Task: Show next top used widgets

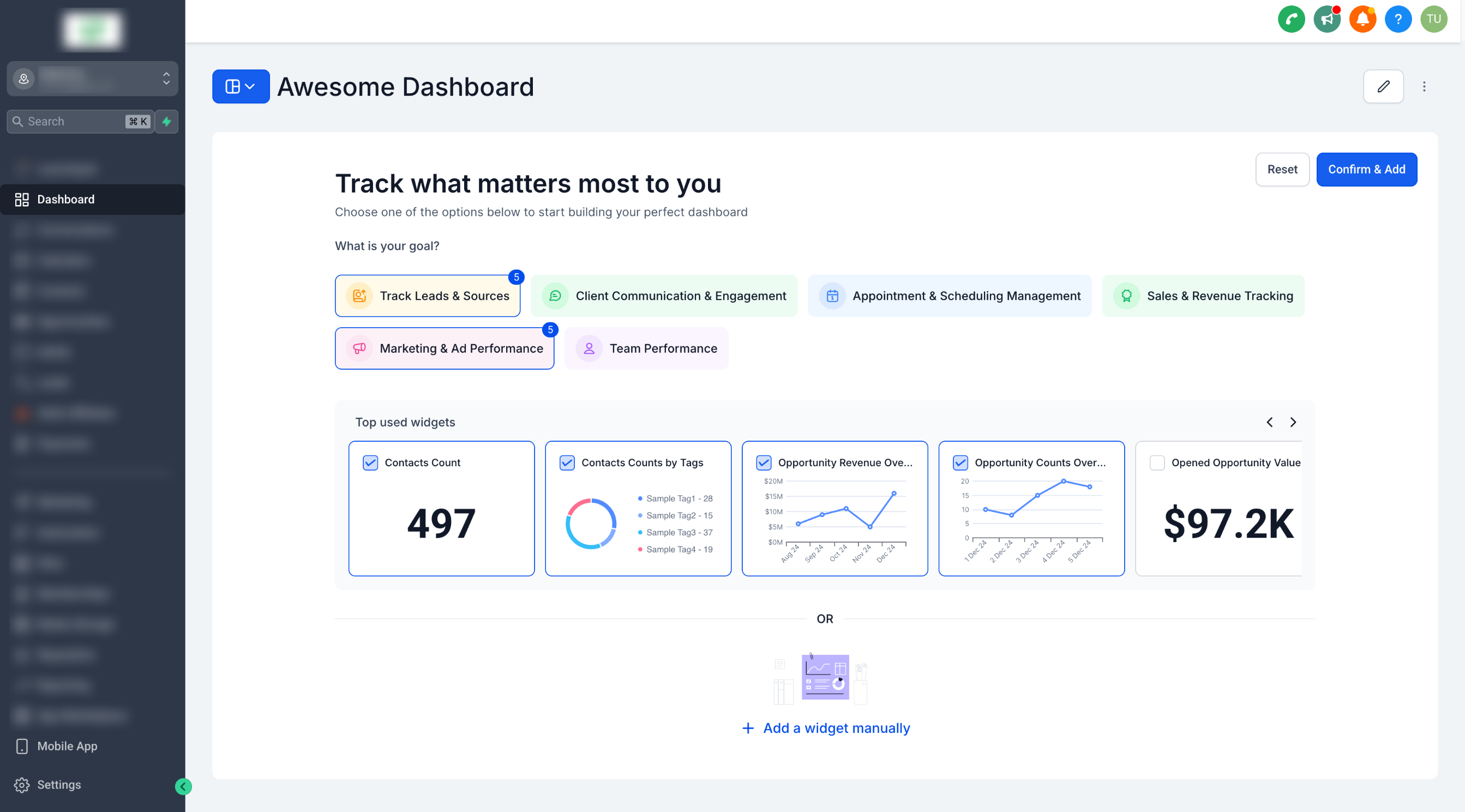Action: pyautogui.click(x=1293, y=422)
